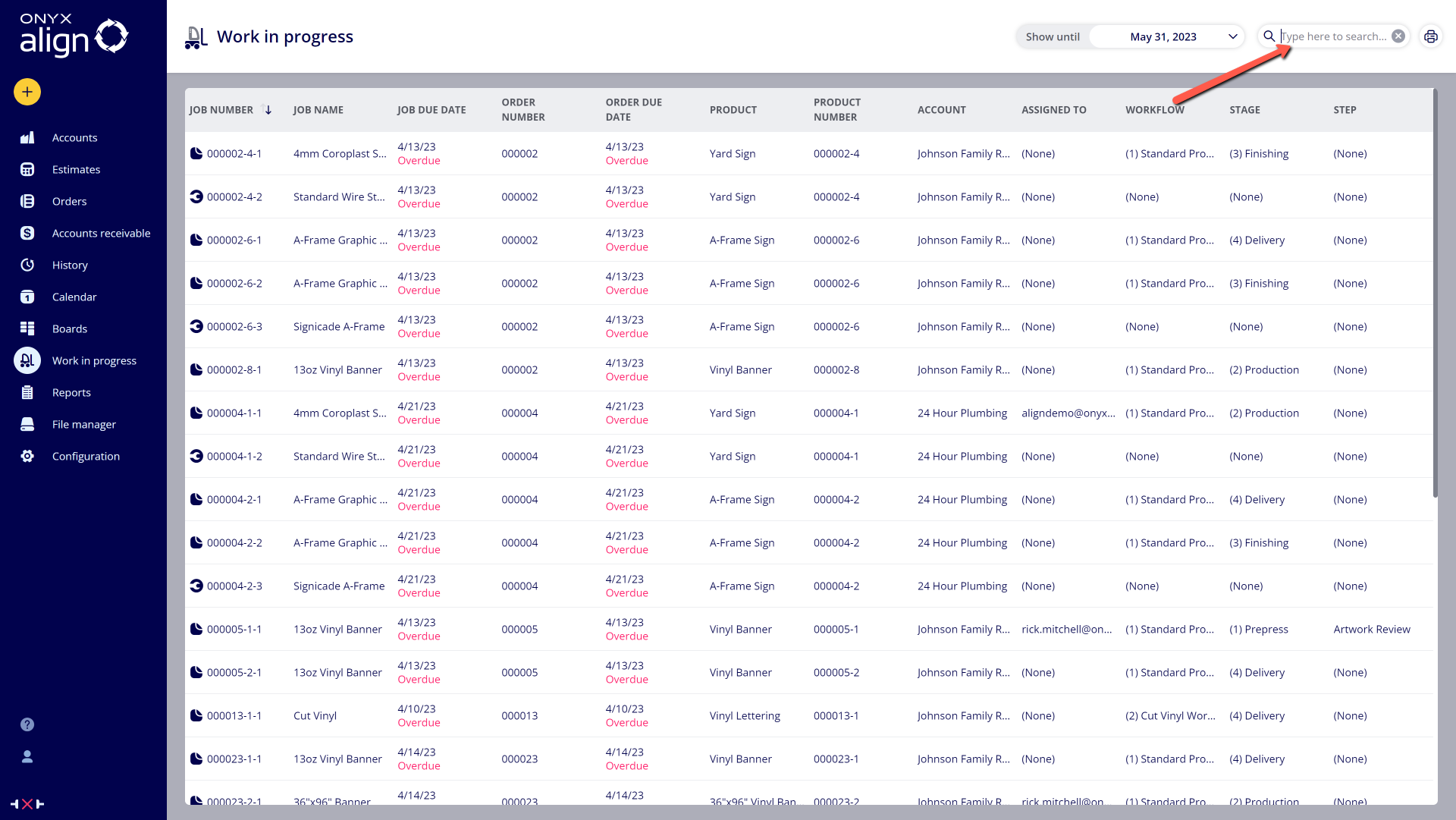Sort by the Workflow column header
The width and height of the screenshot is (1456, 820).
coord(1155,110)
